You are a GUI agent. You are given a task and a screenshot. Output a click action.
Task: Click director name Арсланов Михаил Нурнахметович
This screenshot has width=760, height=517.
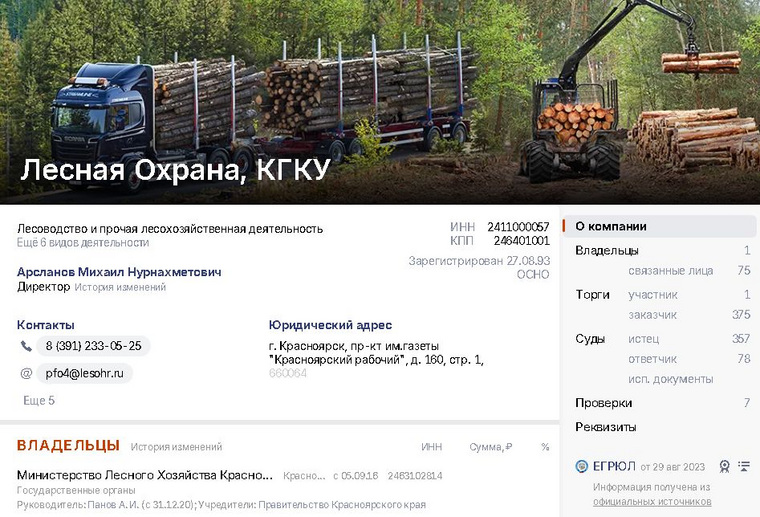(x=119, y=272)
